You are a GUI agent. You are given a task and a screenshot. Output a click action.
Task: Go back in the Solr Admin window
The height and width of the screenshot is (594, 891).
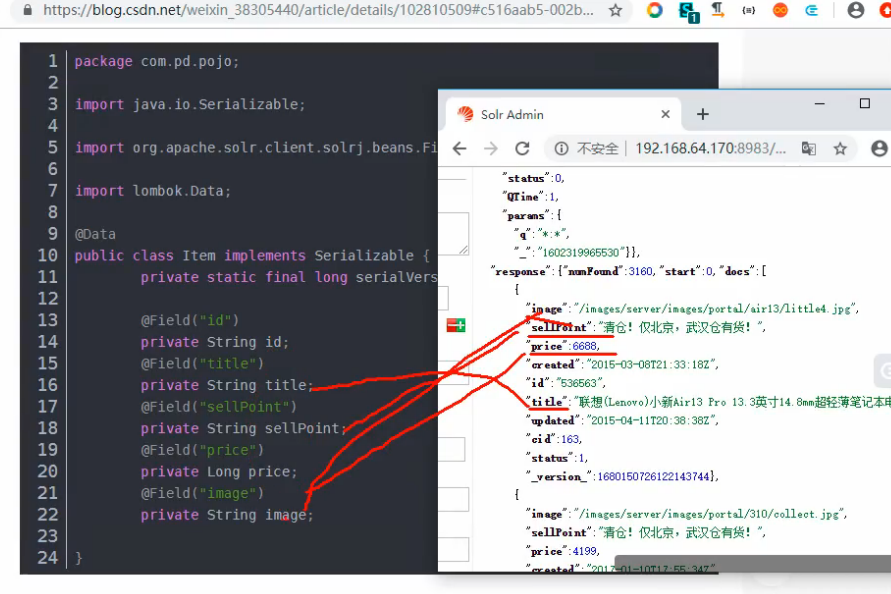460,149
